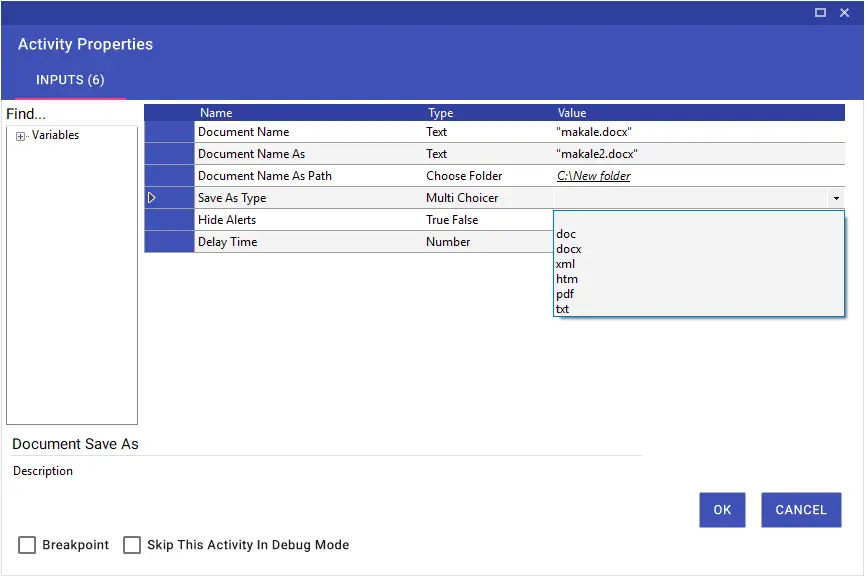Screen dimensions: 866x579
Task: Select the blank entry atop the dropdown list
Action: 699,219
